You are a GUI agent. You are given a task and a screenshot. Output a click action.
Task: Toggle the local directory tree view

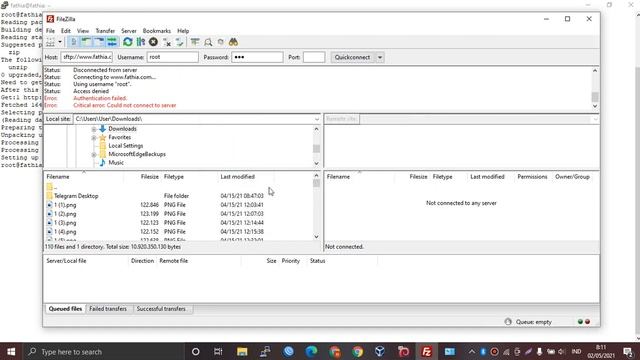(86, 42)
